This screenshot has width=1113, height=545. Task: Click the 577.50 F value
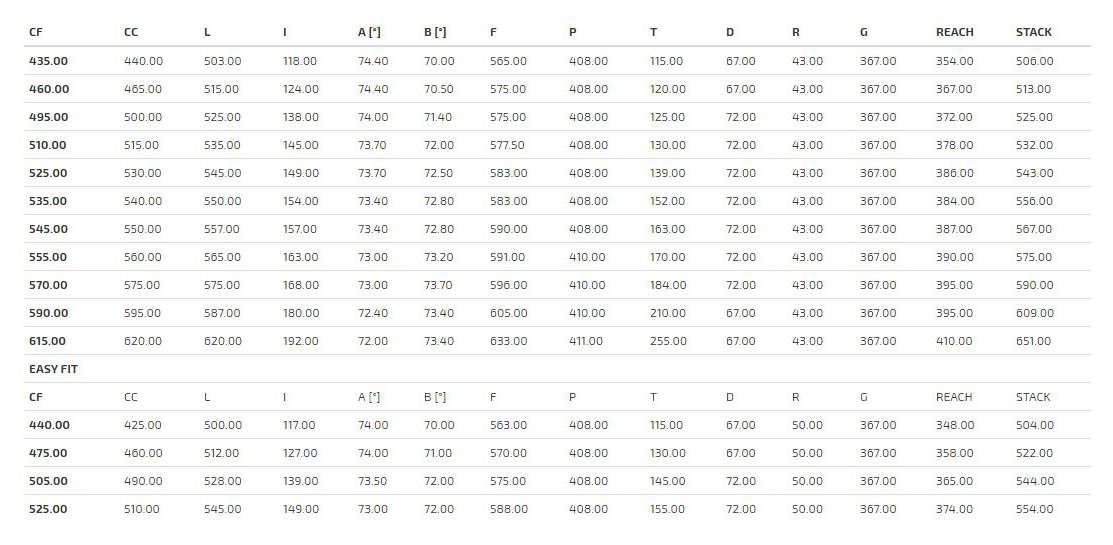tap(507, 145)
